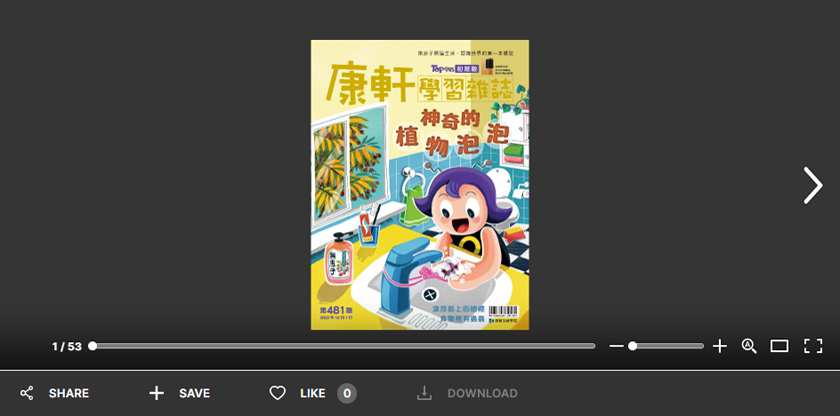Screen dimensions: 840x416
Task: Click the SAVE label
Action: pyautogui.click(x=194, y=394)
